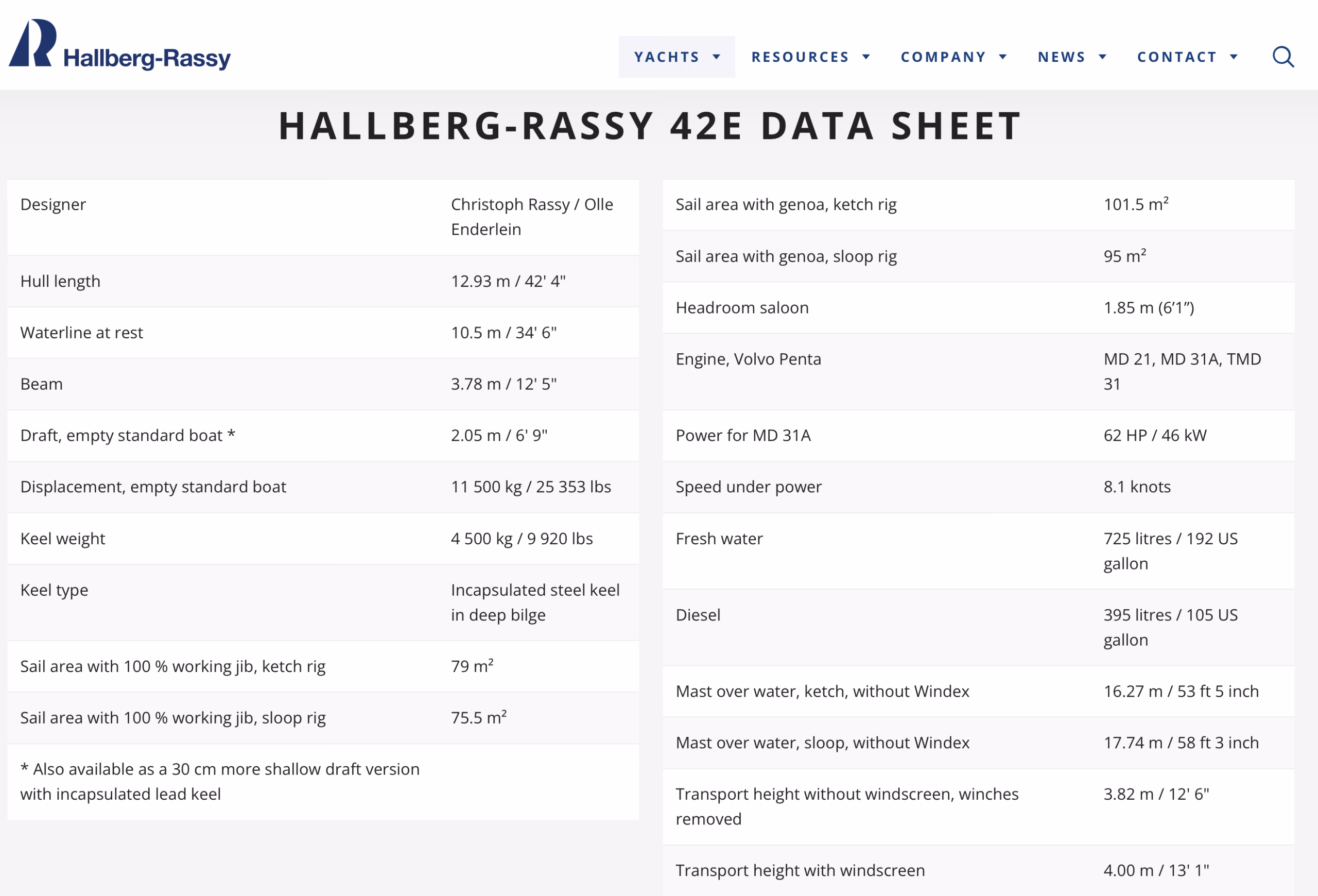The image size is (1318, 896).
Task: Expand the Company dropdown arrow
Action: pyautogui.click(x=1003, y=57)
